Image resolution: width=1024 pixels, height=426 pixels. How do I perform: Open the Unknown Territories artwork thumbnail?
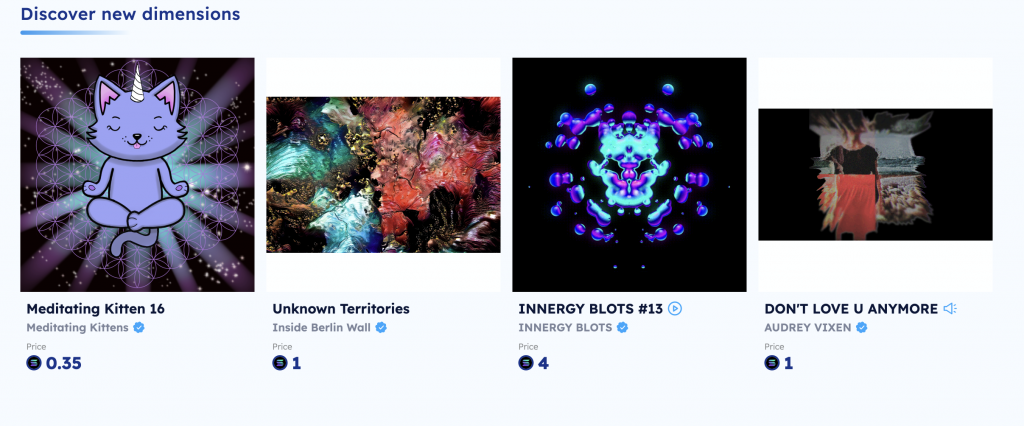pos(383,174)
